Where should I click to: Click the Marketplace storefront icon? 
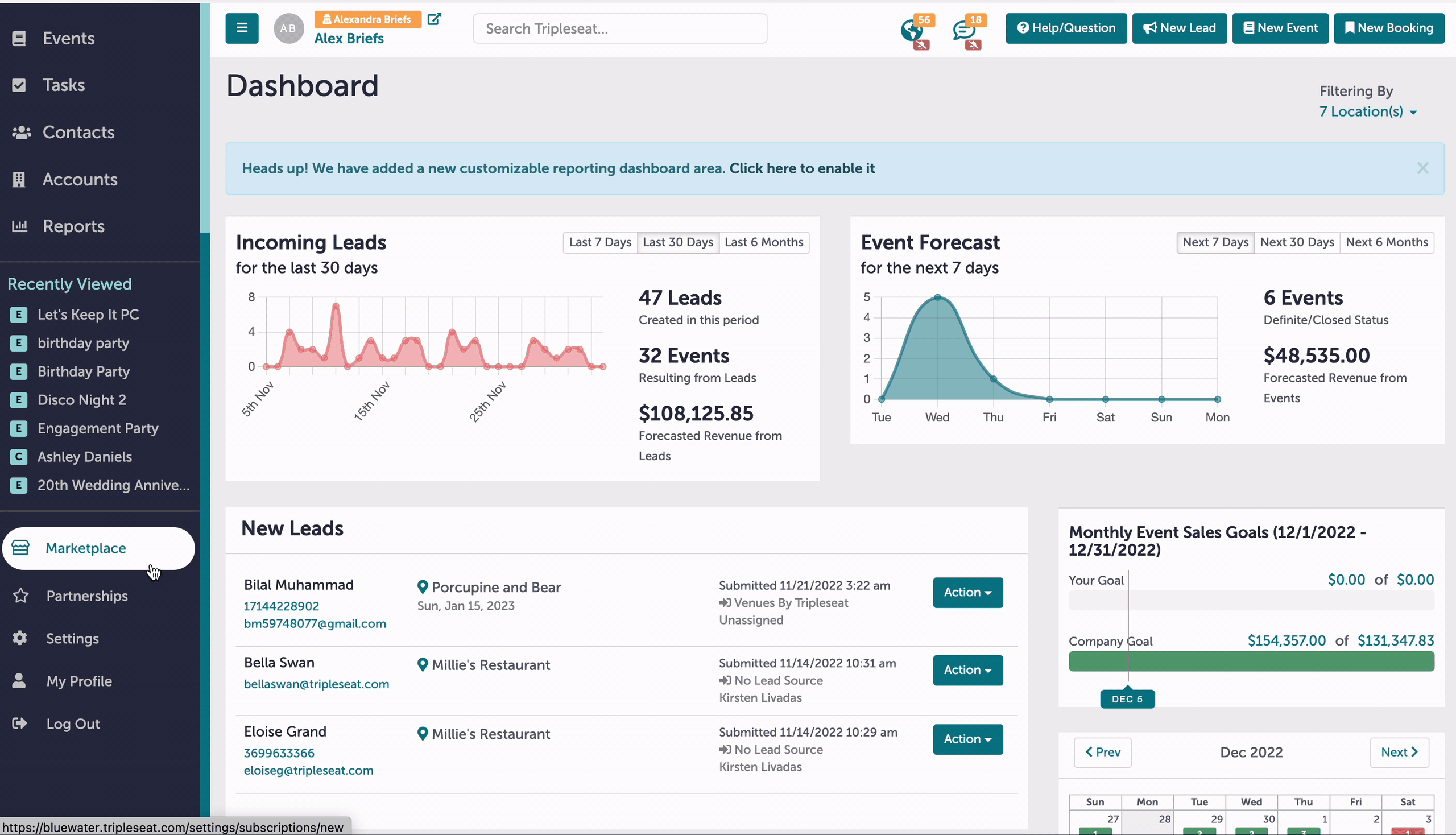20,548
